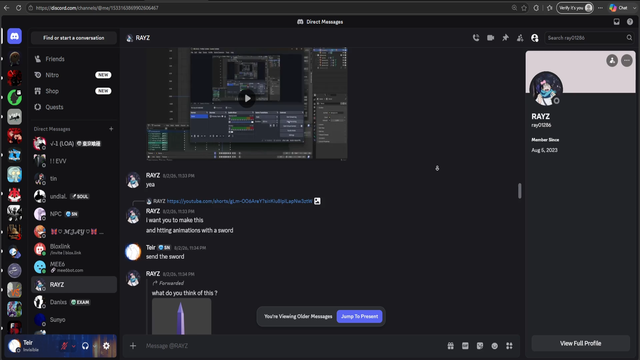This screenshot has width=640, height=360.
Task: Open more options on RAYZ profile
Action: click(627, 61)
